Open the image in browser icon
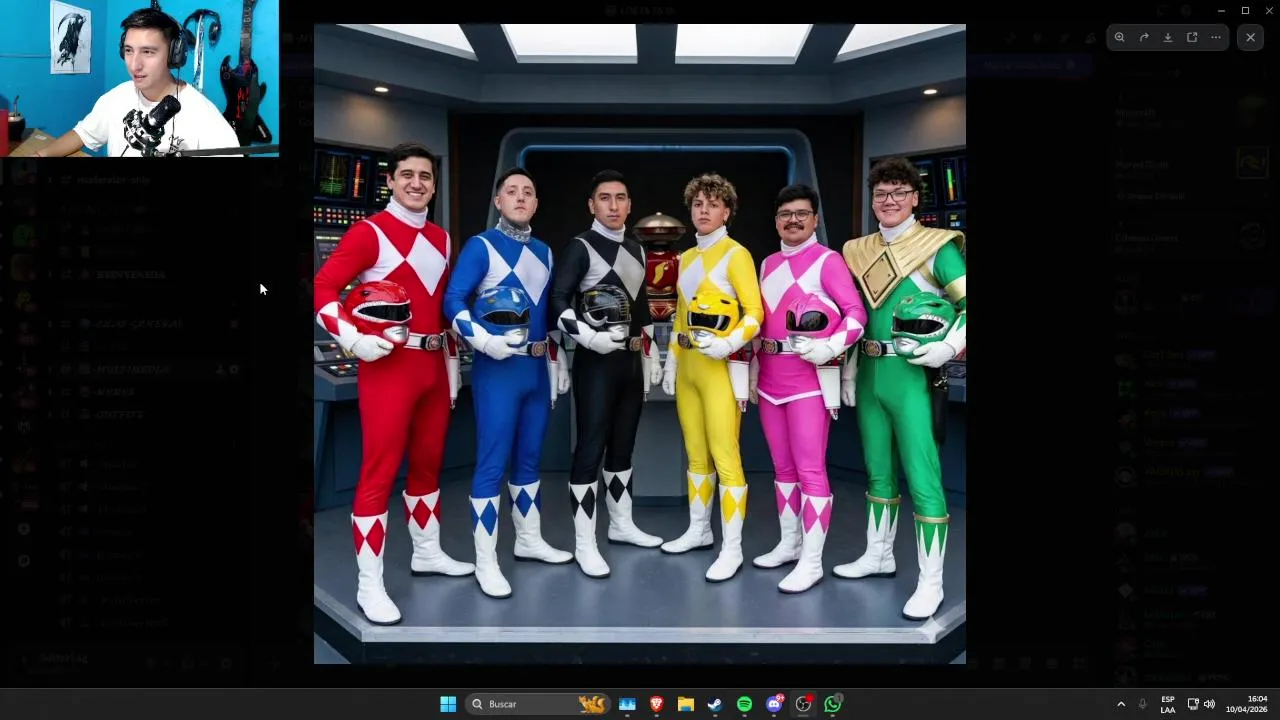 point(1192,37)
